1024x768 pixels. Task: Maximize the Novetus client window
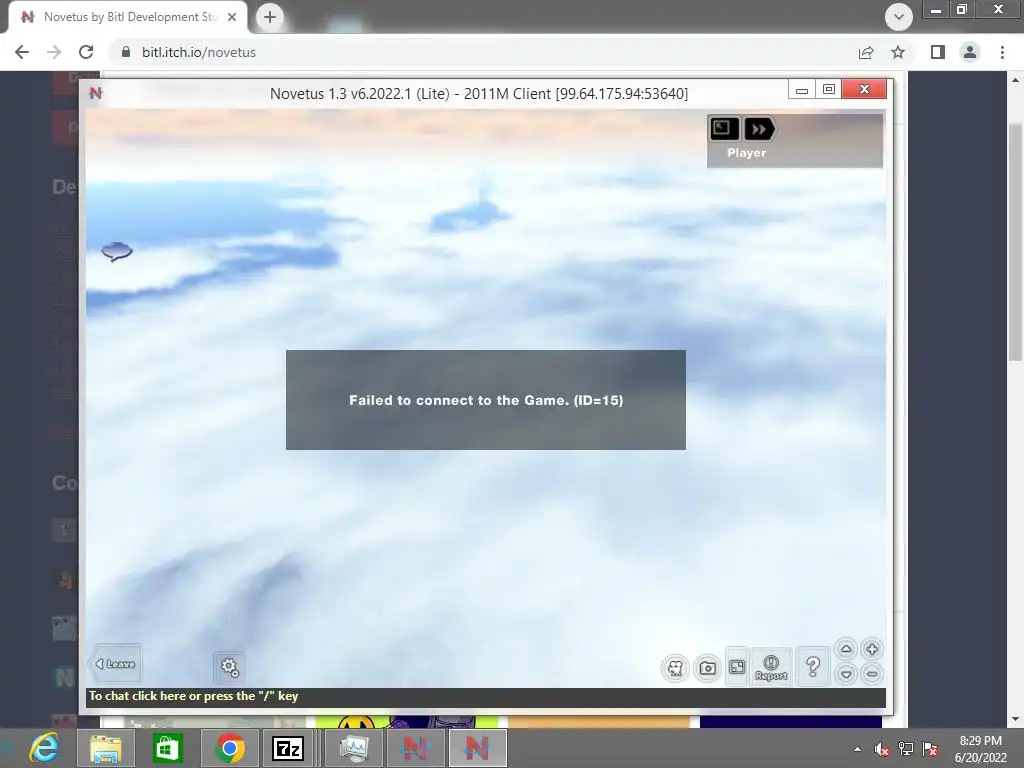pos(829,89)
